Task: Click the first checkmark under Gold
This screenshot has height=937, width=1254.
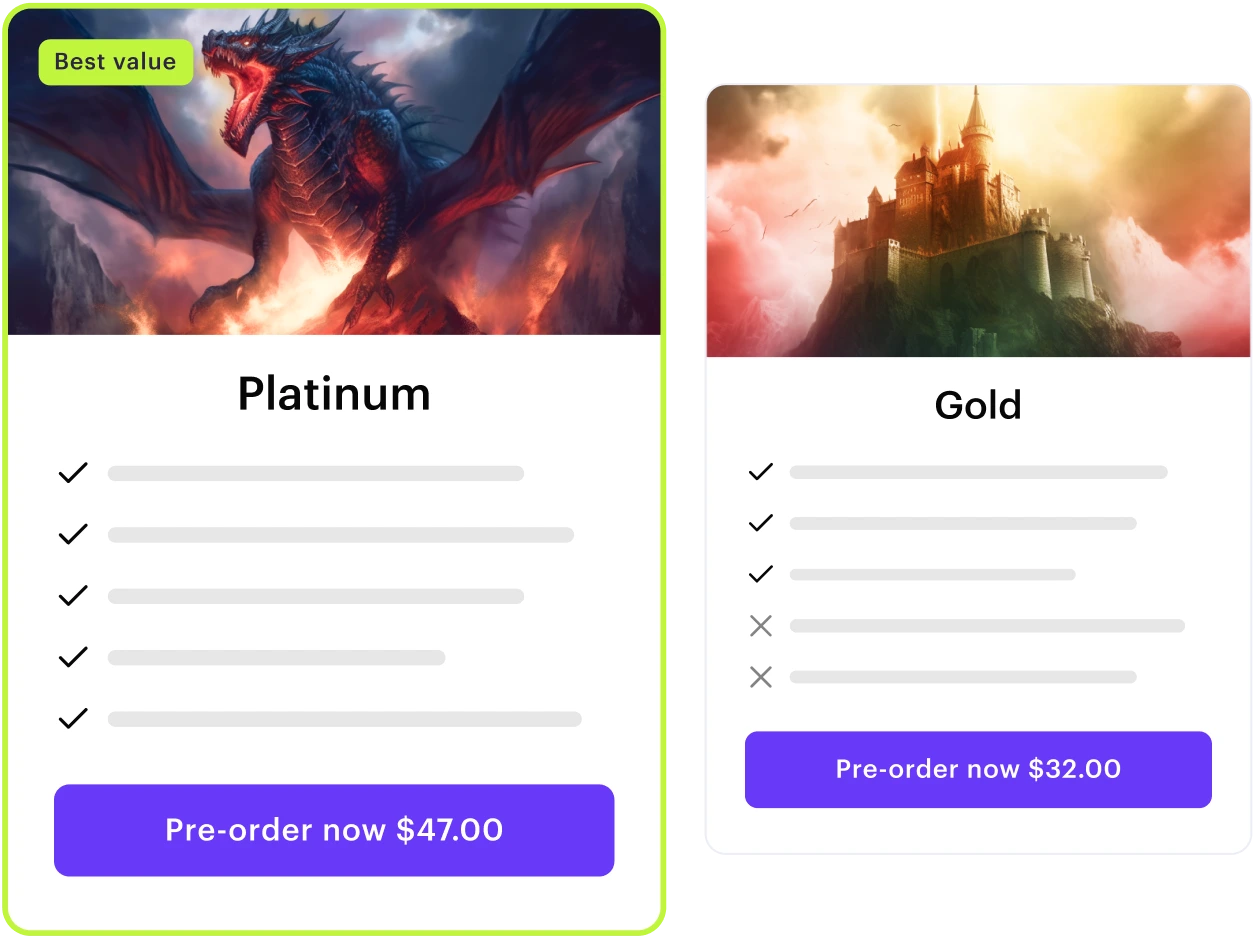Action: click(761, 471)
